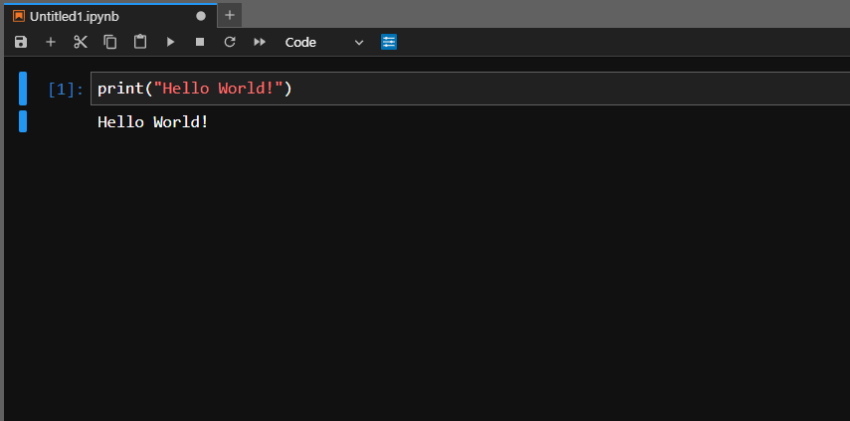Copy the selected cell from the toolbar

tap(110, 42)
